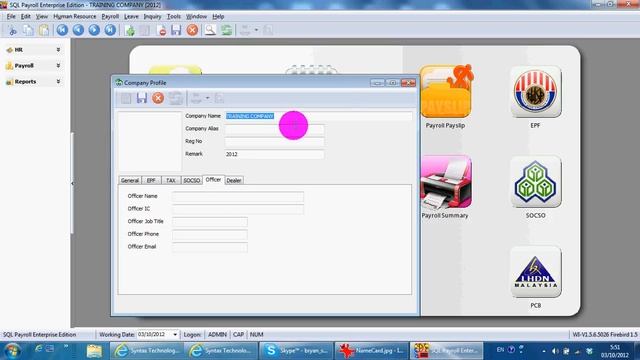Click the Paste clipboard icon in main toolbar

pyautogui.click(x=44, y=30)
